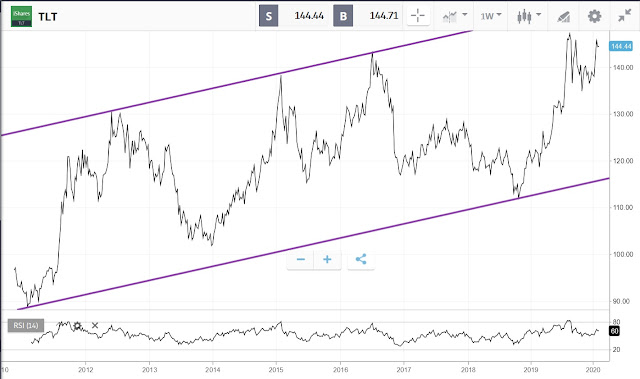The image size is (640, 379).
Task: Click the RSI value tag 60
Action: pyautogui.click(x=614, y=331)
